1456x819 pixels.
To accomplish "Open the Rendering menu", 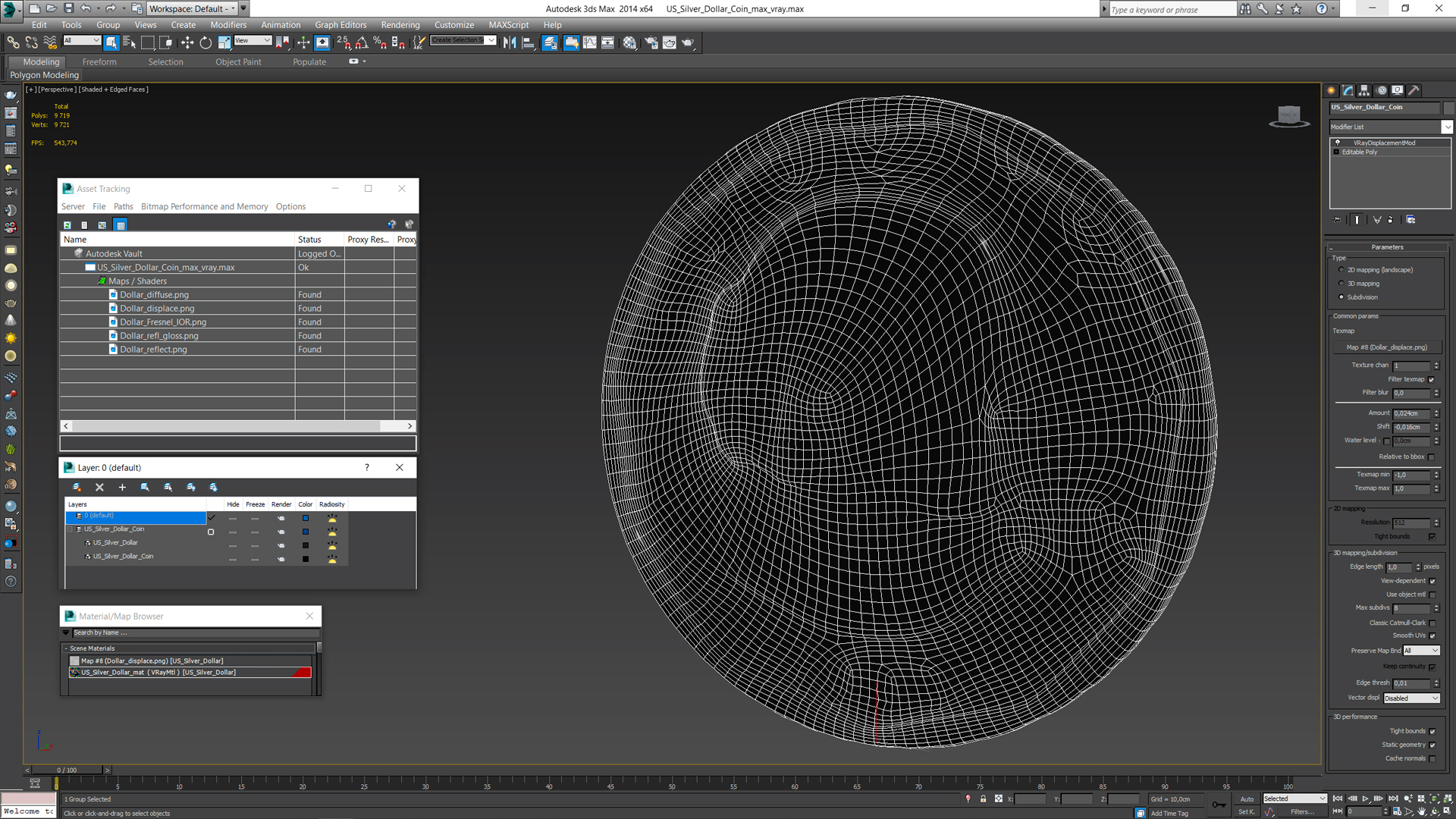I will click(400, 25).
